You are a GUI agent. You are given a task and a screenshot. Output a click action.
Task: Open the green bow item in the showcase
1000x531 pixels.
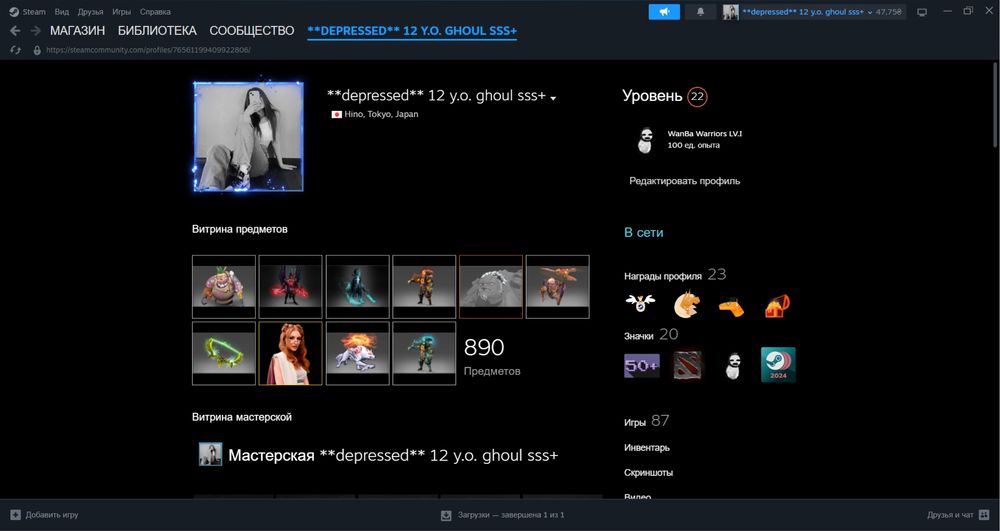(x=224, y=353)
